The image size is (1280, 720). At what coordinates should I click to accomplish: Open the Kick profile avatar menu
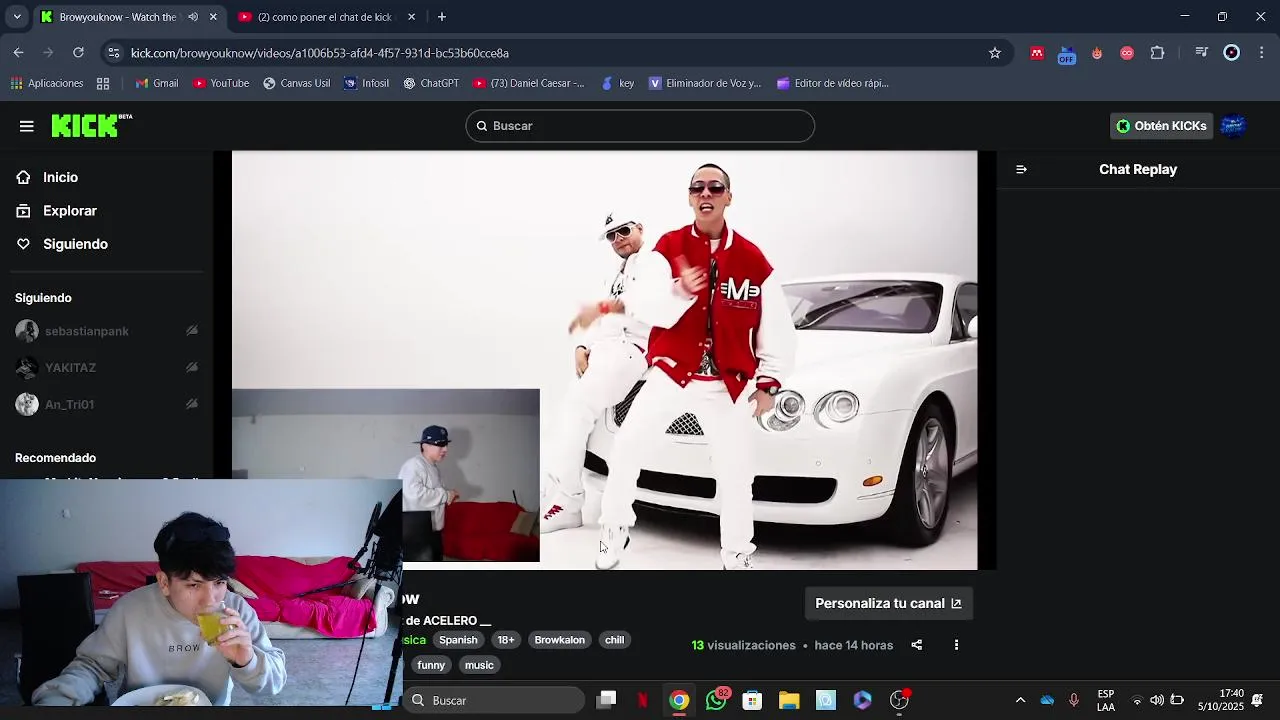click(x=1233, y=126)
